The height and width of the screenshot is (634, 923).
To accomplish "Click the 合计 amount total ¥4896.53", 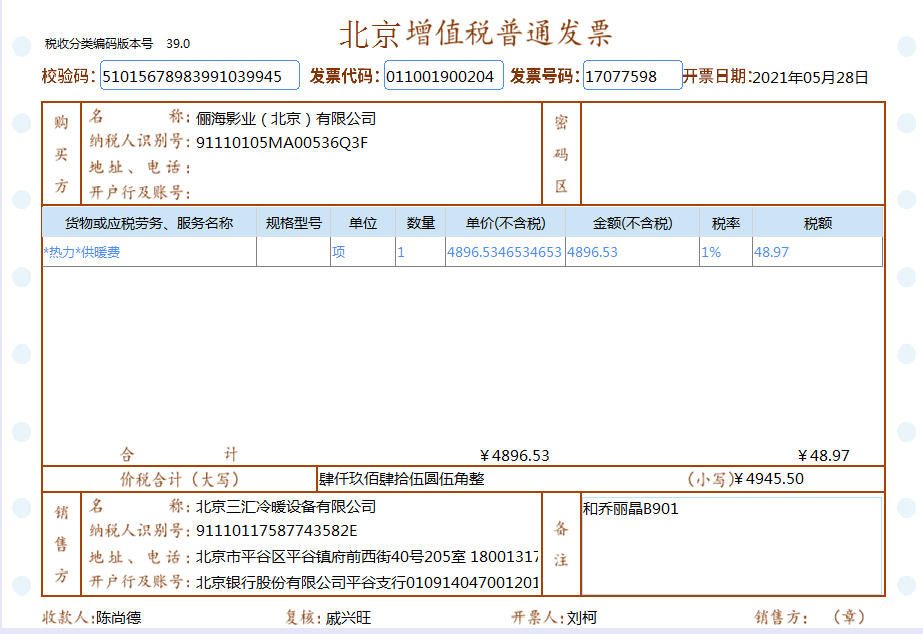I will coord(514,456).
